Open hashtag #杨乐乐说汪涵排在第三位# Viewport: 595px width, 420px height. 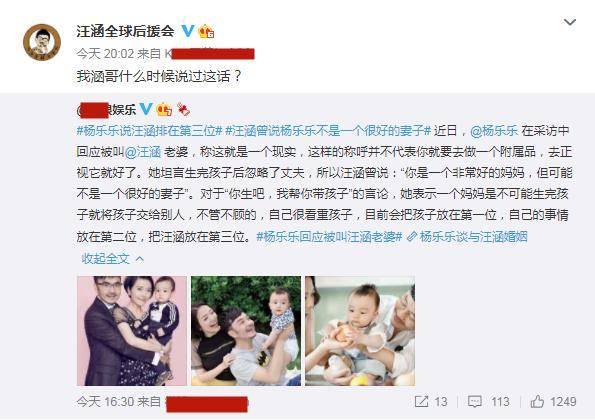click(149, 131)
